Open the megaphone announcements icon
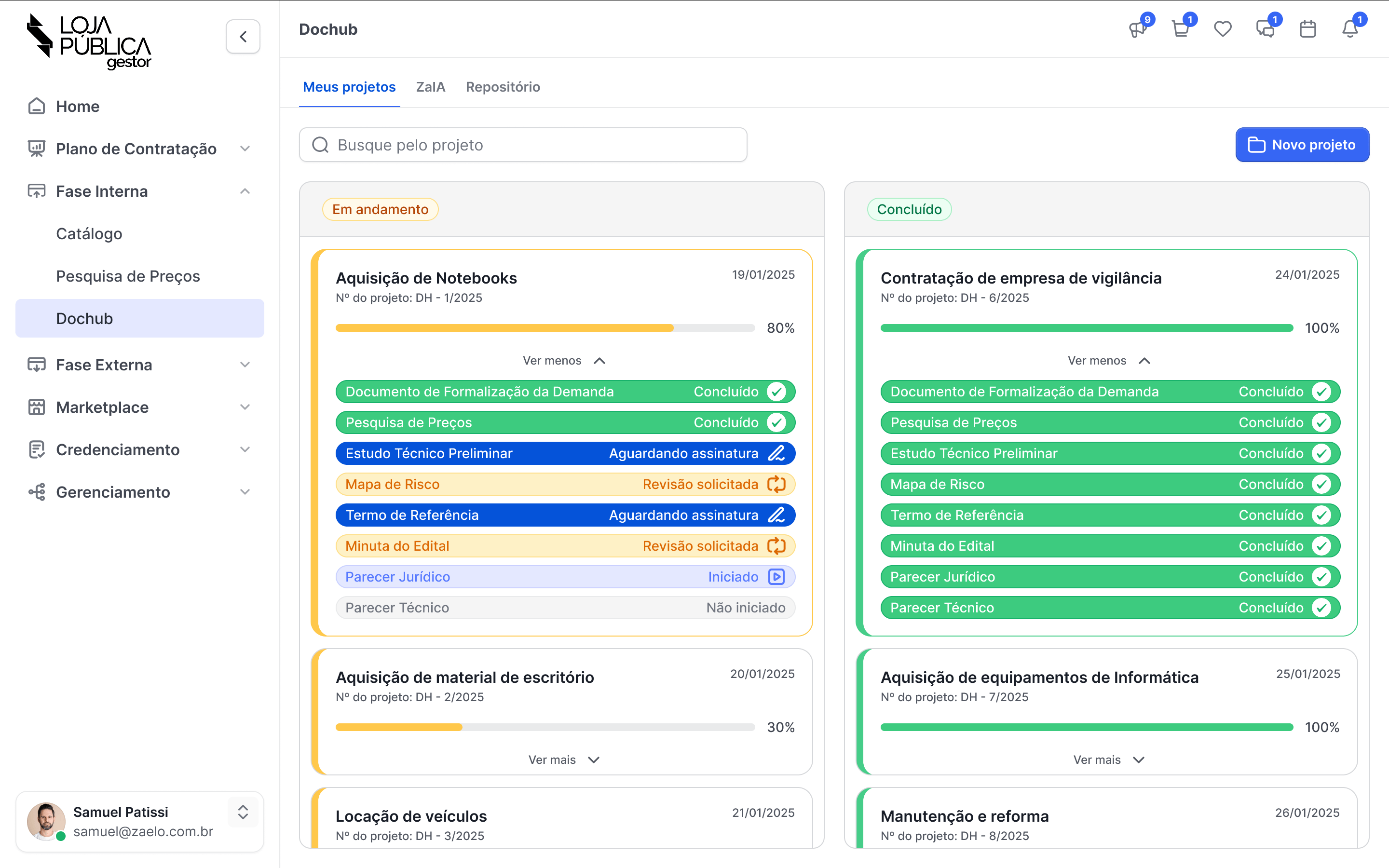The height and width of the screenshot is (868, 1389). coord(1137,29)
